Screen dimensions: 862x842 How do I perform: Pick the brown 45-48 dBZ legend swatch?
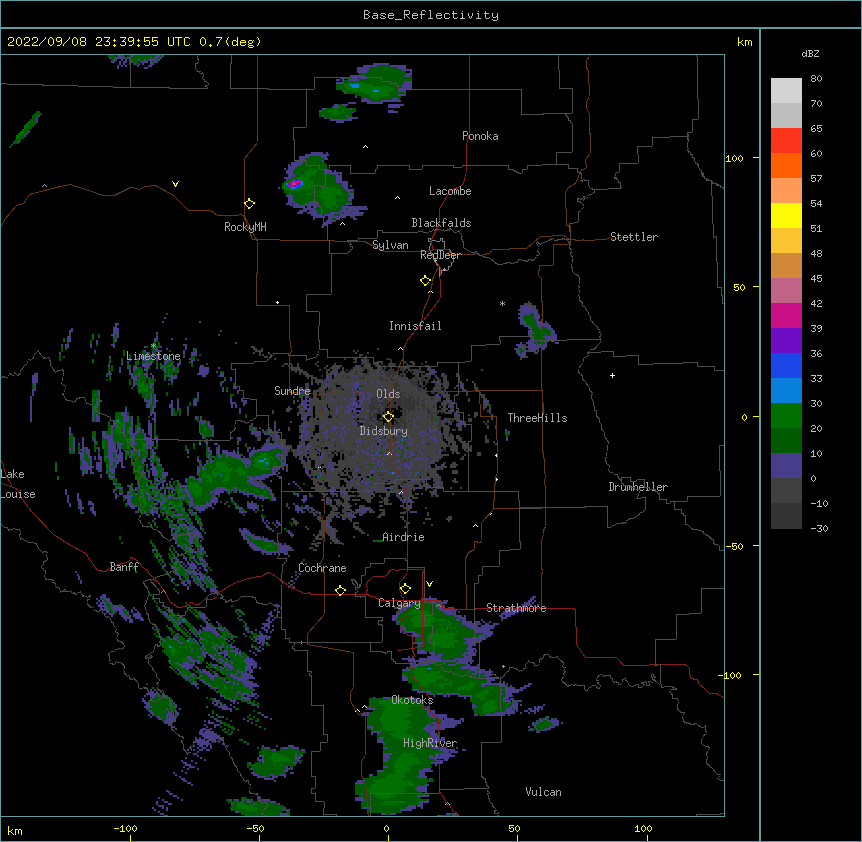pos(786,265)
